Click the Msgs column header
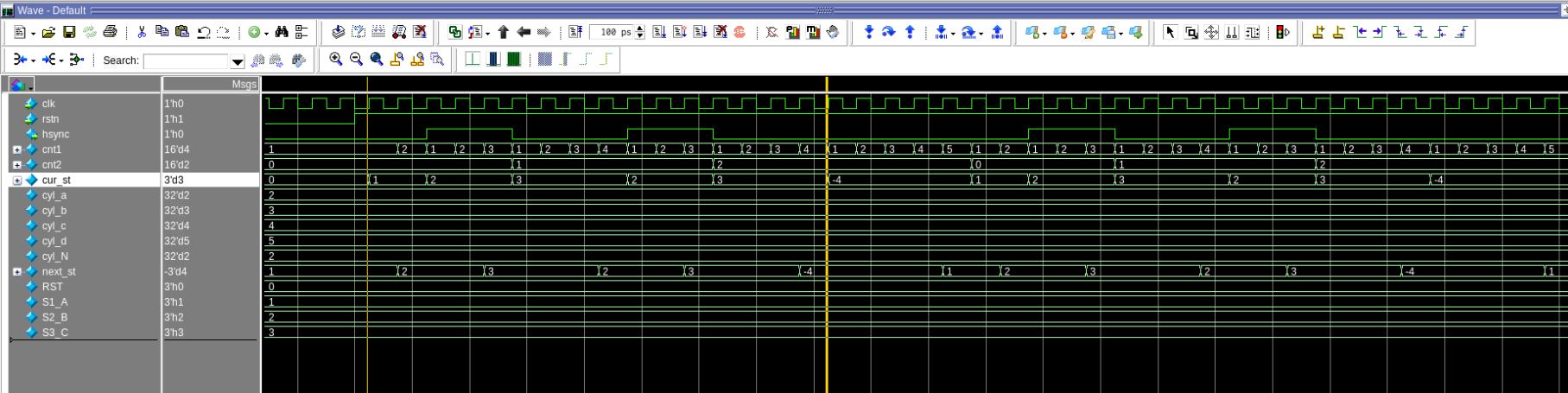This screenshot has width=1568, height=393. 211,84
